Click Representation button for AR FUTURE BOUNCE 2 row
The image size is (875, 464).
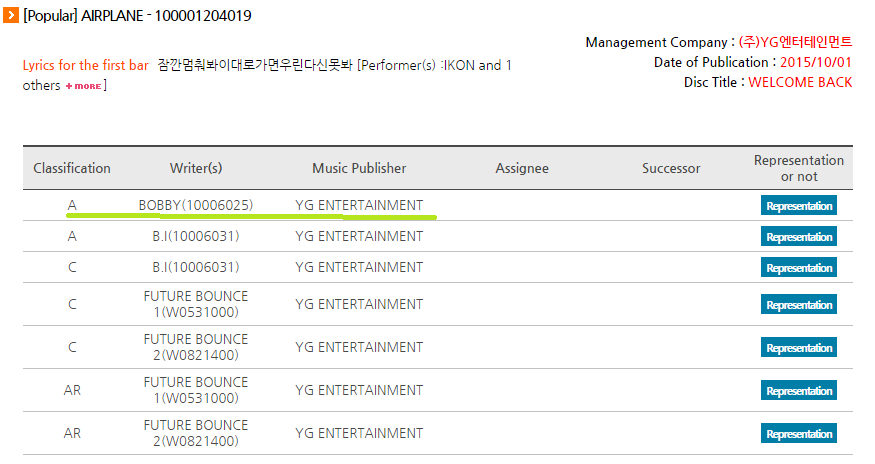pos(799,433)
